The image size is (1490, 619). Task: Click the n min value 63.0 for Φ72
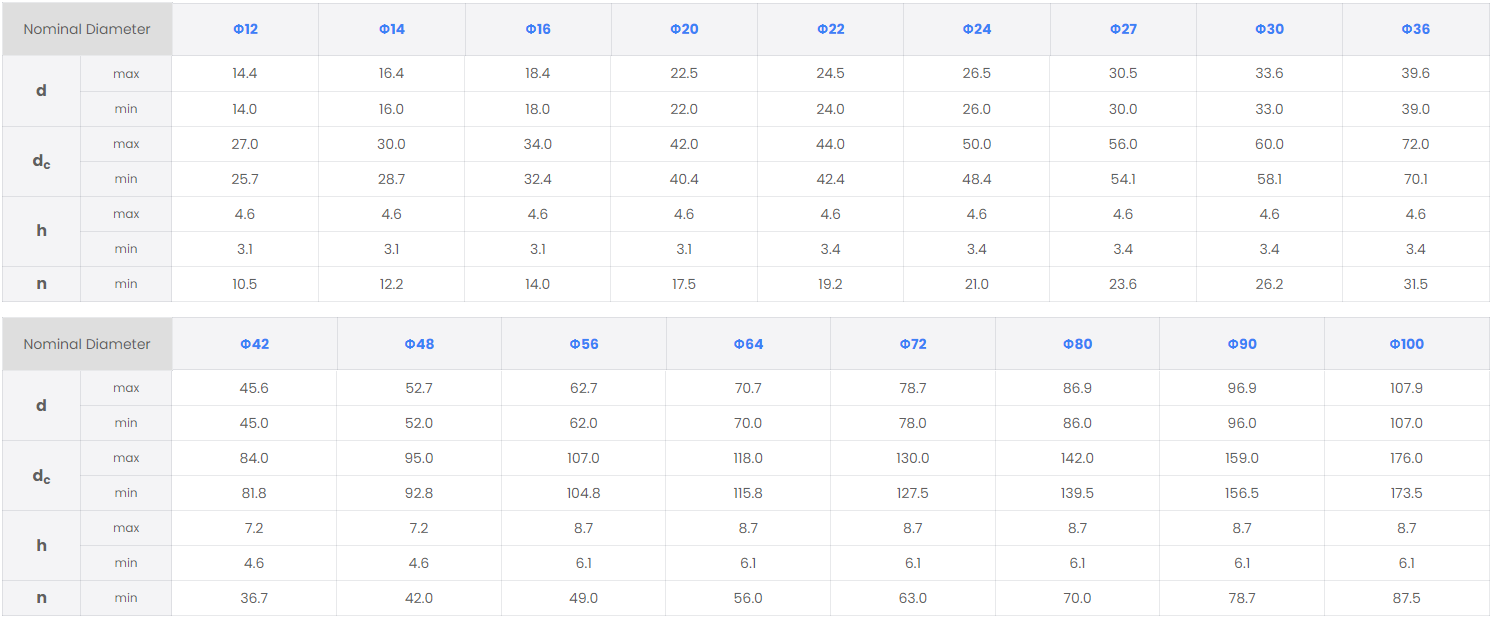click(x=913, y=599)
